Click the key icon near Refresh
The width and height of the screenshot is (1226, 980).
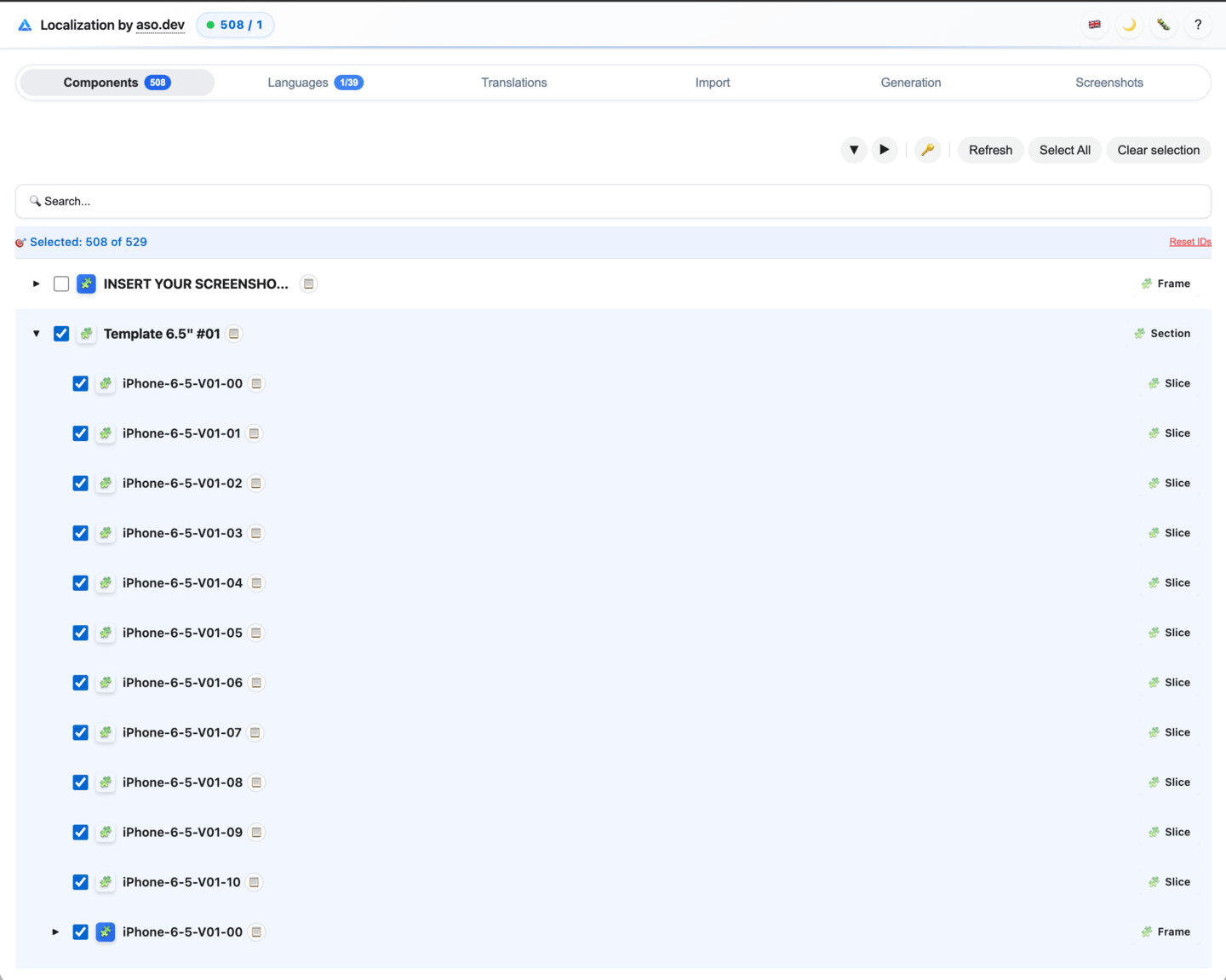click(x=927, y=150)
